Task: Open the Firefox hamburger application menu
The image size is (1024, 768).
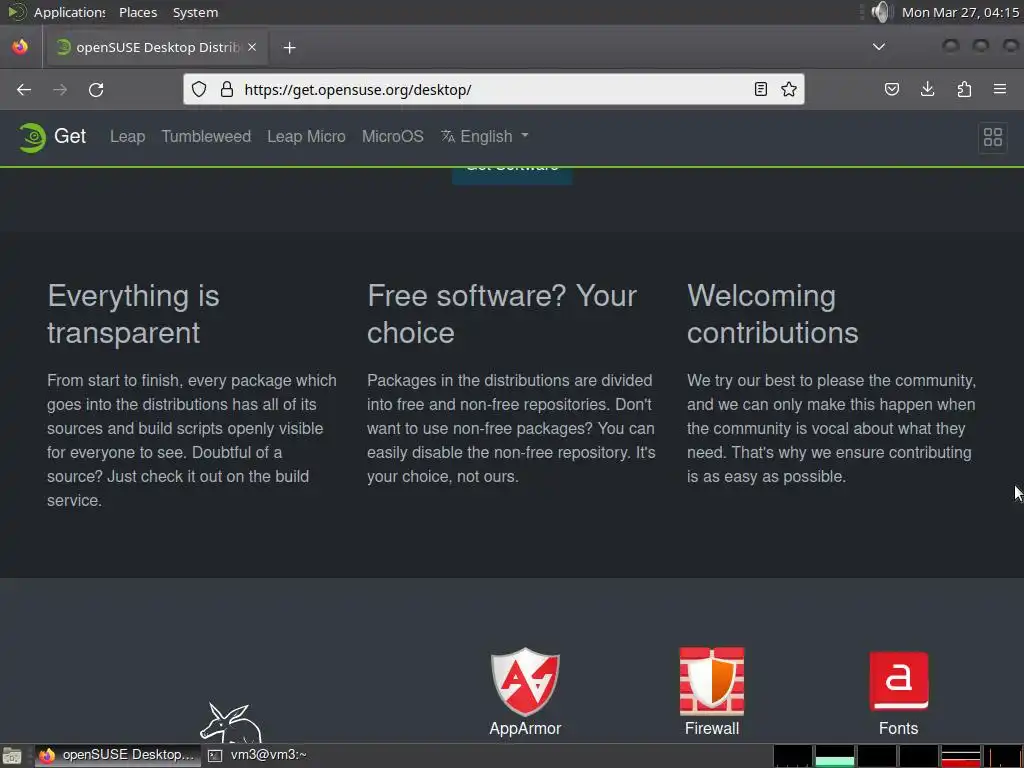Action: [x=1000, y=89]
